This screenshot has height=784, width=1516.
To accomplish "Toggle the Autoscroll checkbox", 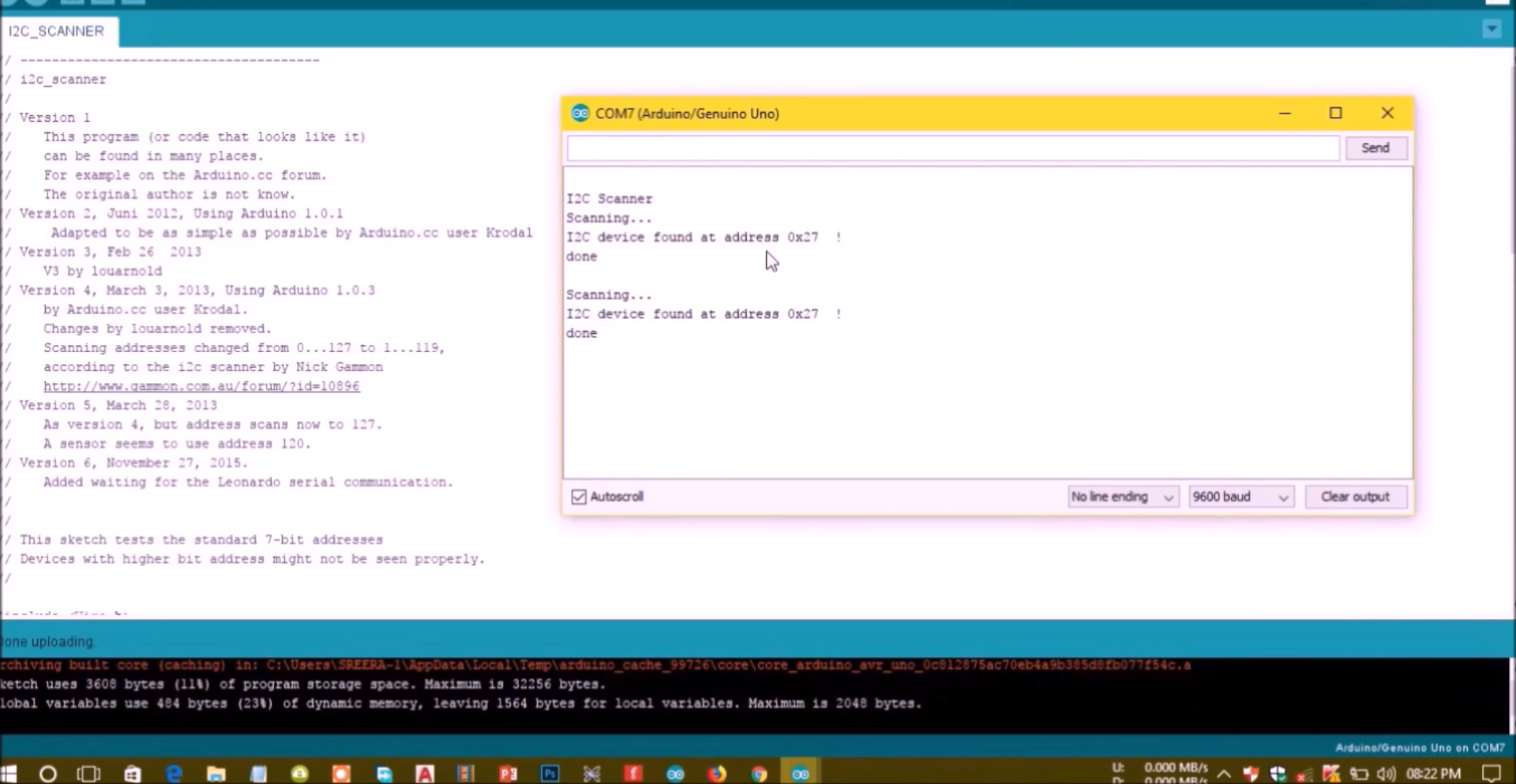I will click(x=578, y=496).
